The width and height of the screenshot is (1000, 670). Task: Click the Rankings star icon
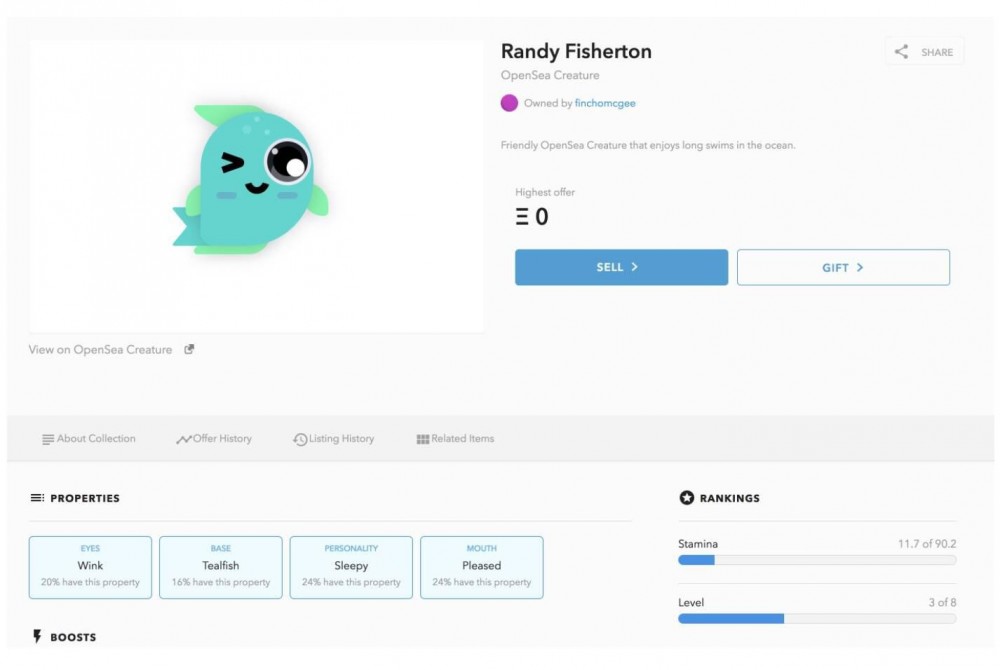coord(687,498)
